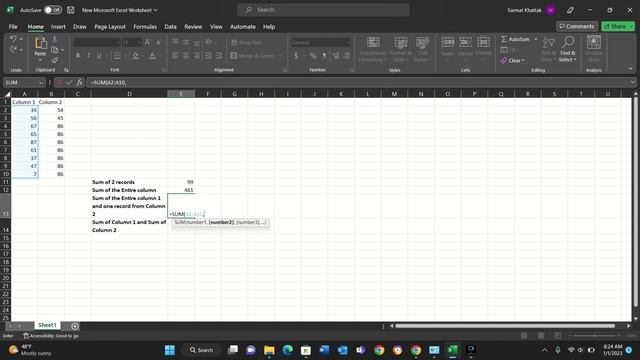Screen dimensions: 640x360
Task: Cancel the formula entry with the X
Action: pos(60,82)
